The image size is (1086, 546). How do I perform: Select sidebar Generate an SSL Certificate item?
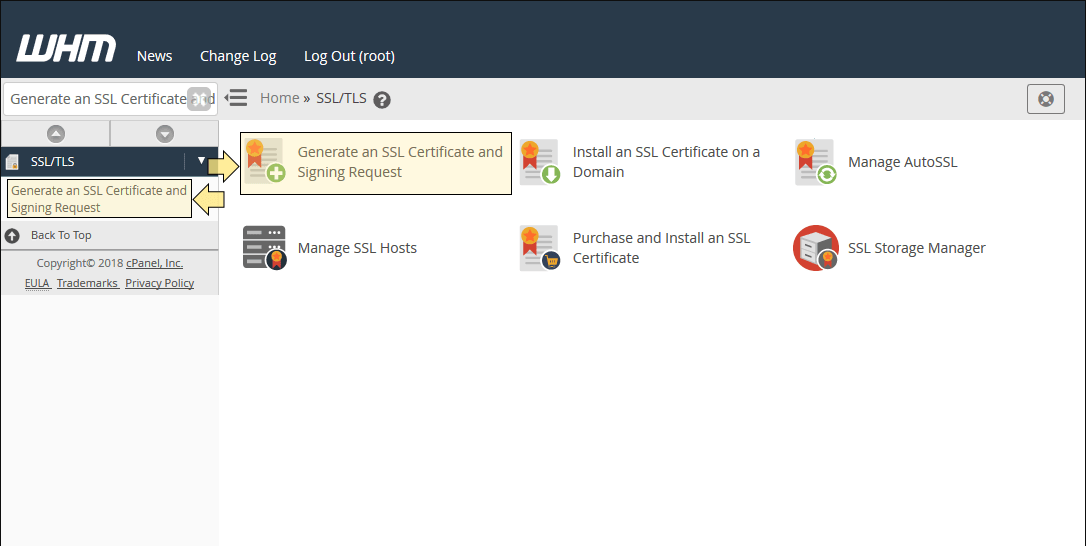(x=99, y=199)
